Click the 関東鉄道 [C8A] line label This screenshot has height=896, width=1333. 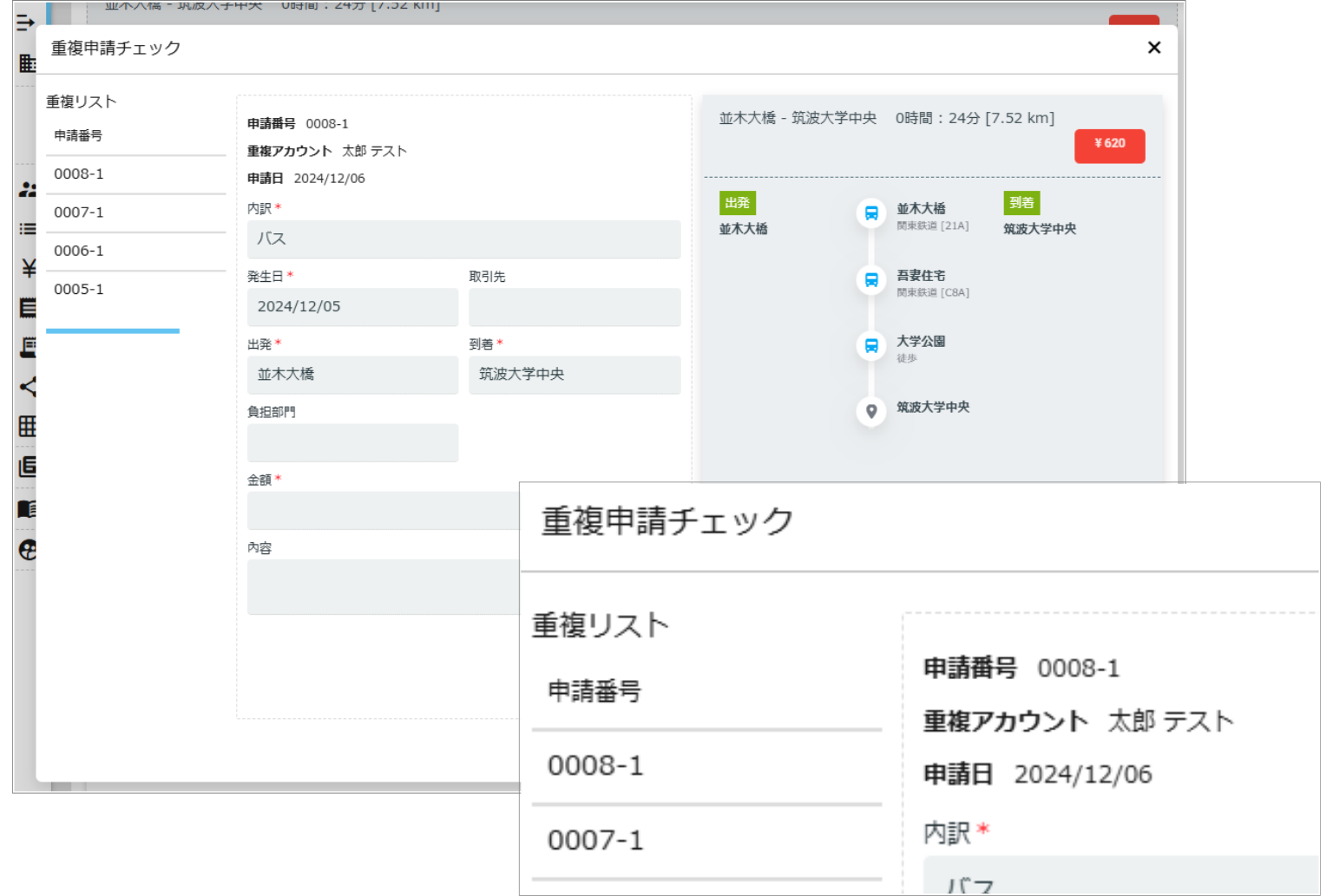(933, 292)
